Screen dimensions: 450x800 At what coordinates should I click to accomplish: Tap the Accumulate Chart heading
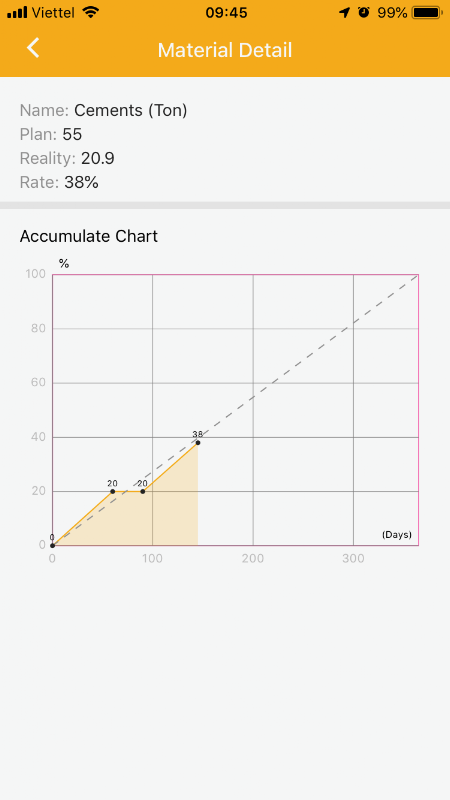pyautogui.click(x=89, y=236)
